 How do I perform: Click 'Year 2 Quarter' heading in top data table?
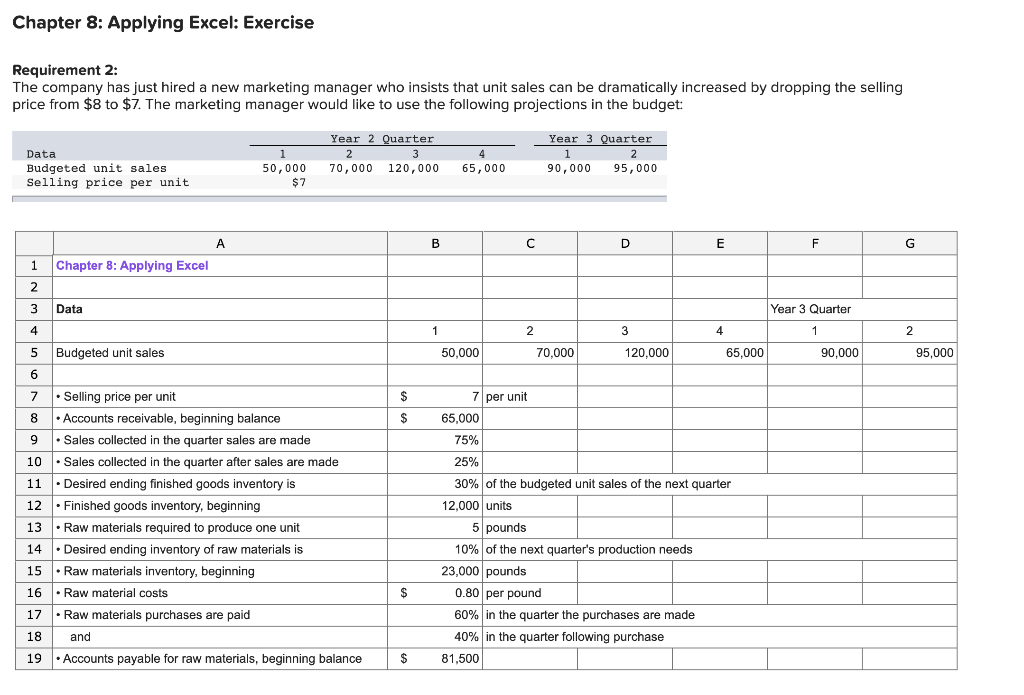pyautogui.click(x=382, y=138)
